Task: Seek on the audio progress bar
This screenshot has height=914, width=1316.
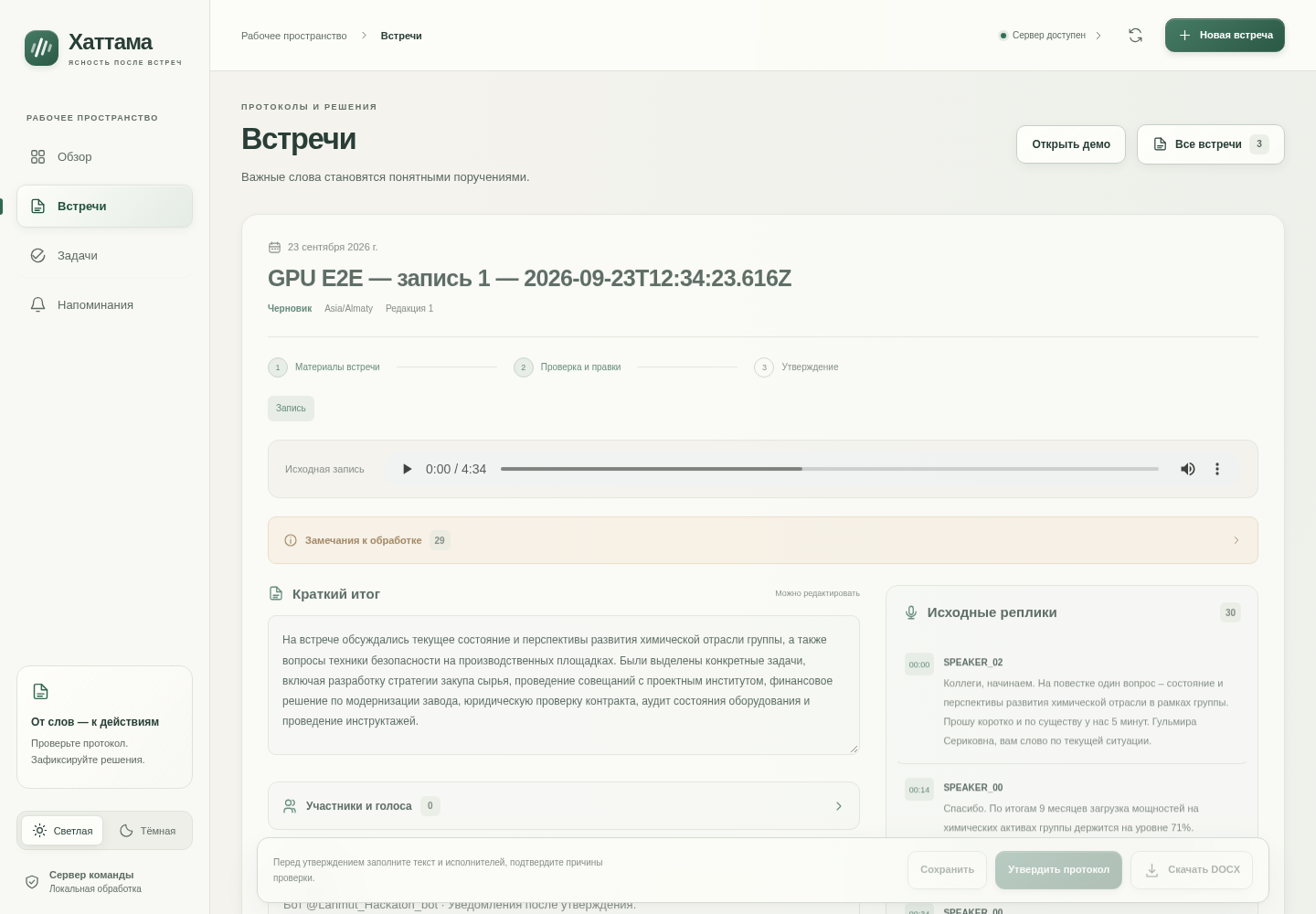Action: [x=830, y=469]
